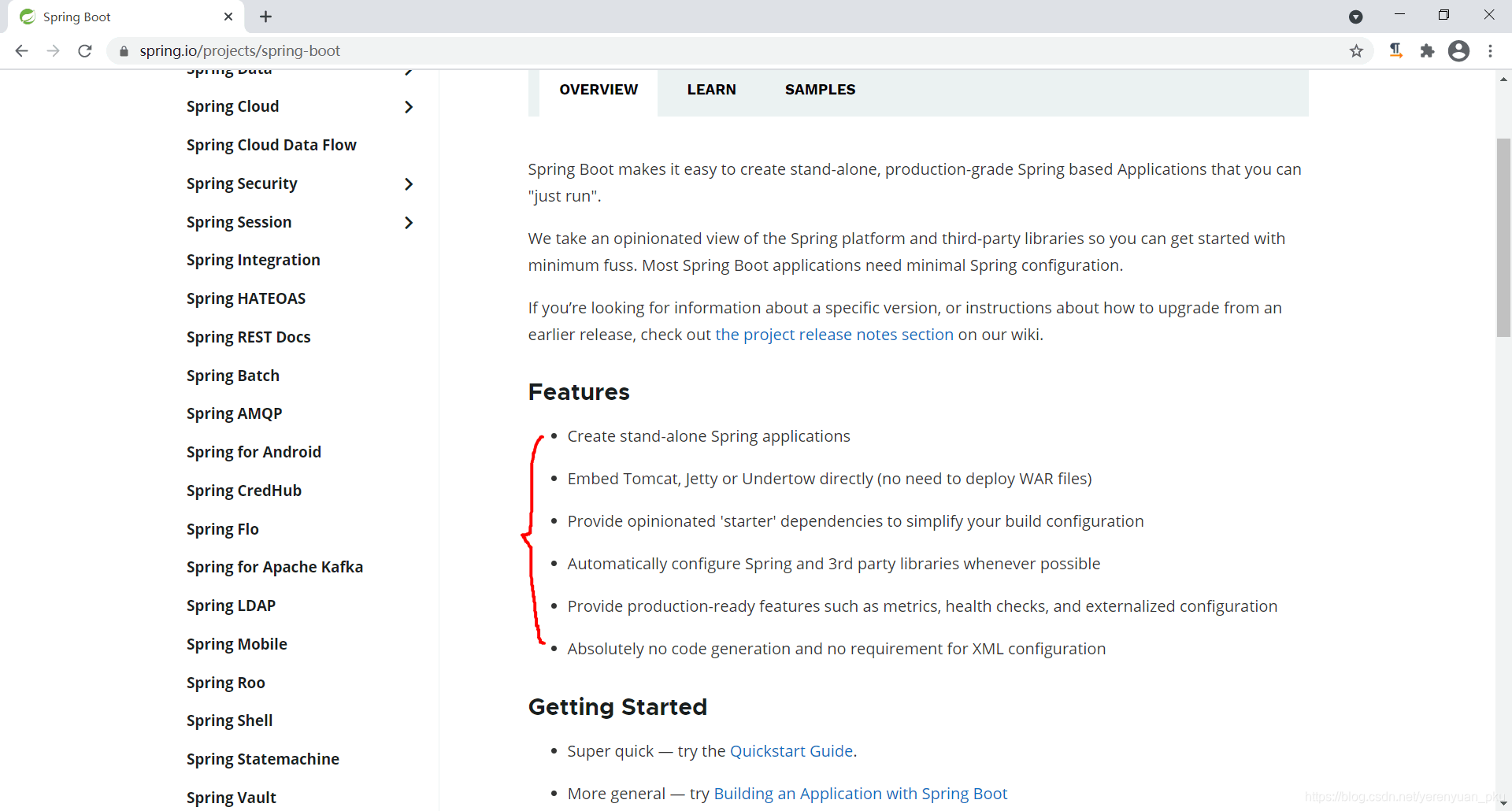The width and height of the screenshot is (1512, 811).
Task: Open the Quickstart Guide link
Action: (791, 751)
